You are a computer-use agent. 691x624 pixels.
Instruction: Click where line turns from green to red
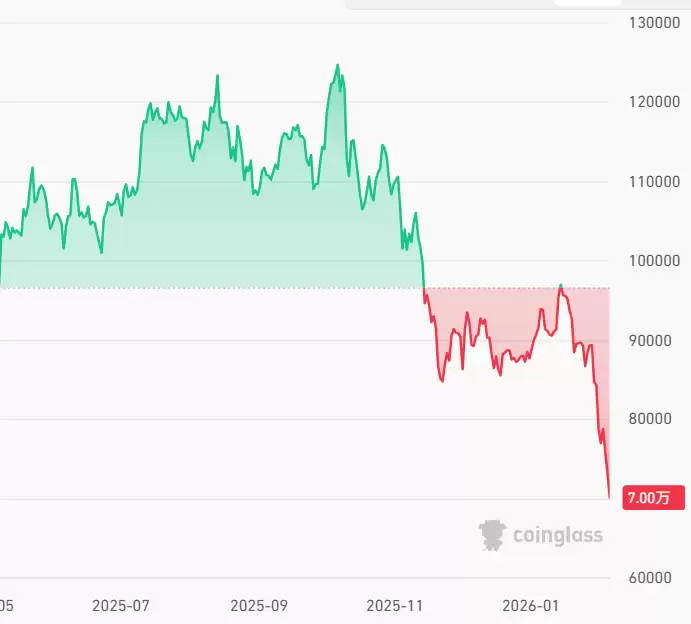point(424,288)
